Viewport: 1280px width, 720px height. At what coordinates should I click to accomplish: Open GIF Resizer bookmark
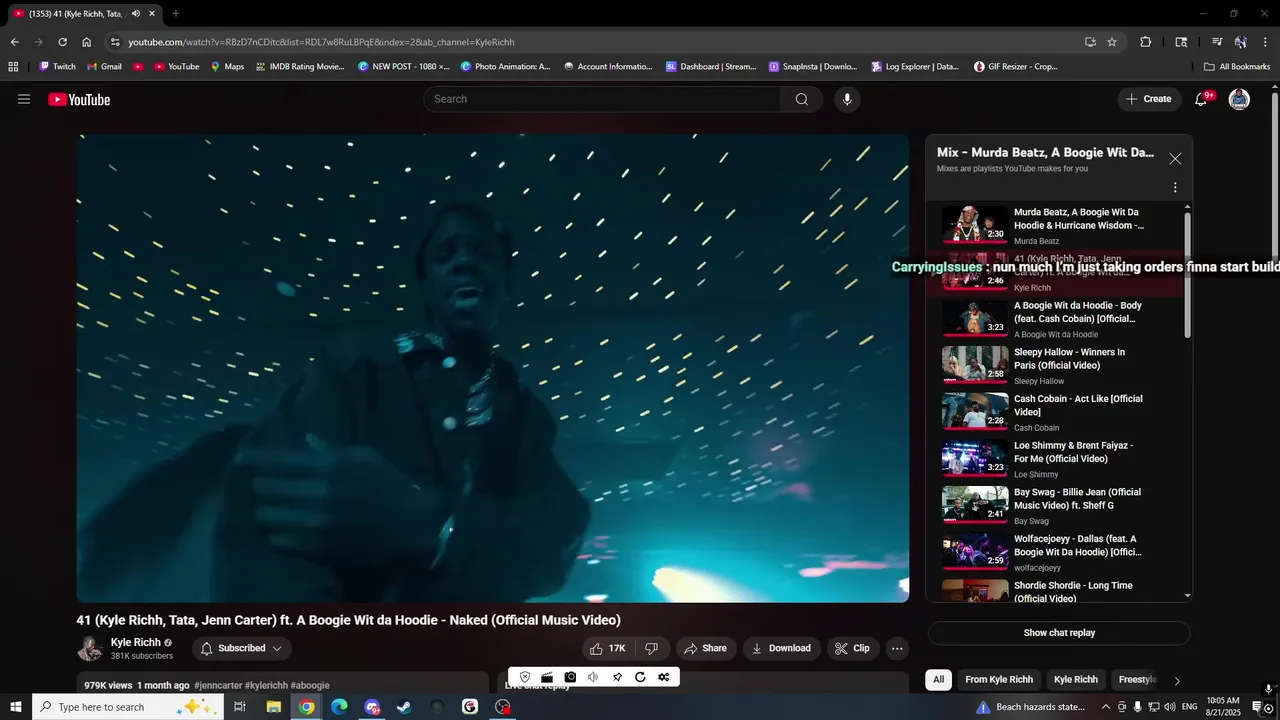click(1015, 67)
